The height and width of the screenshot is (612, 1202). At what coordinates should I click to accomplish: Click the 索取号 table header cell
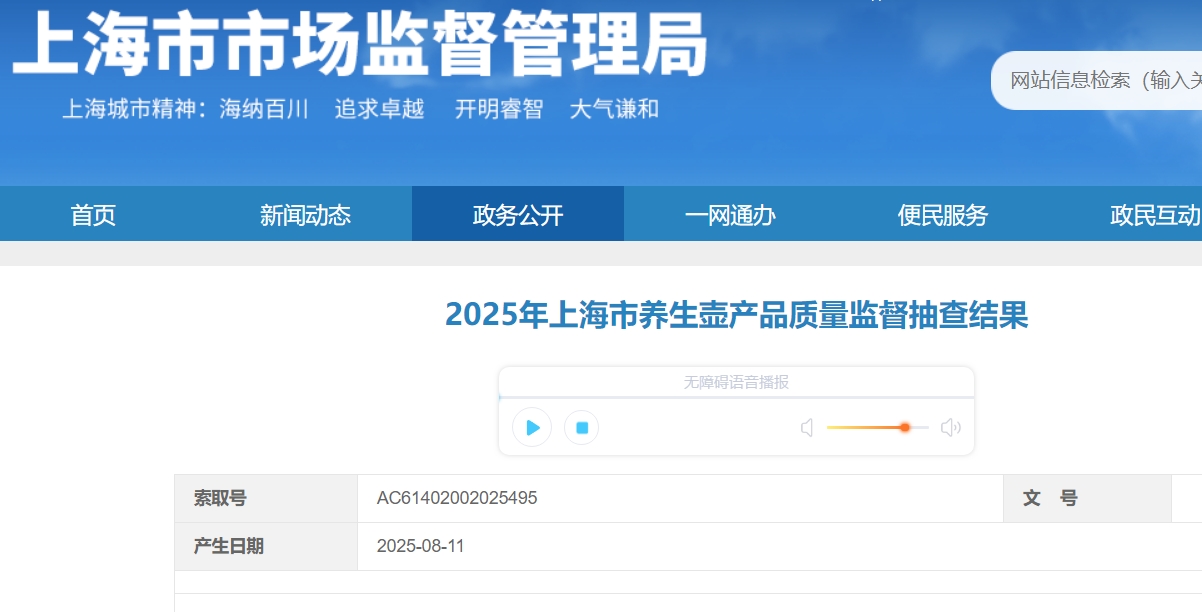click(220, 498)
